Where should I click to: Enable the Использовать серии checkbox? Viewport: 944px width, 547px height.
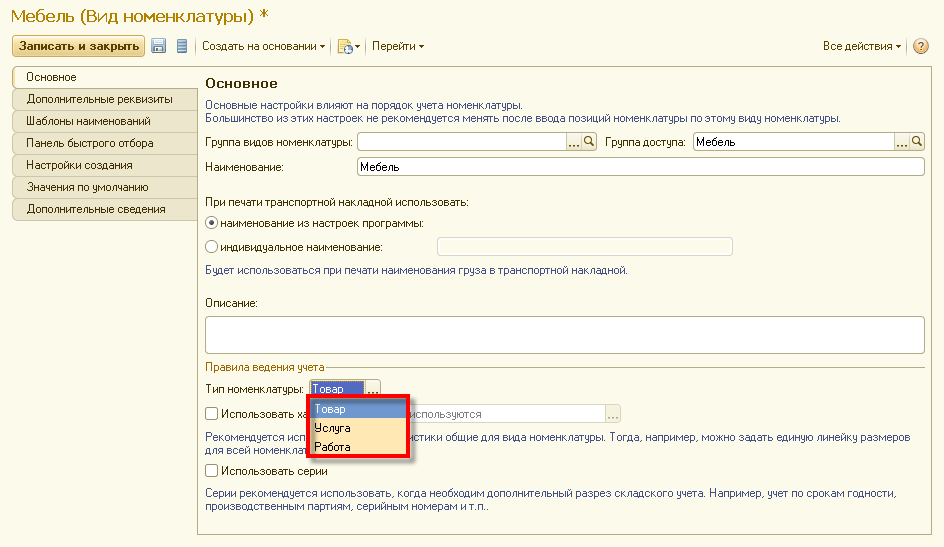tap(211, 471)
